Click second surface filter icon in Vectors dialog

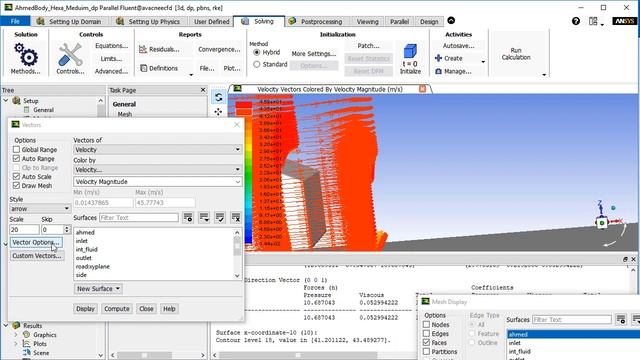coord(204,218)
